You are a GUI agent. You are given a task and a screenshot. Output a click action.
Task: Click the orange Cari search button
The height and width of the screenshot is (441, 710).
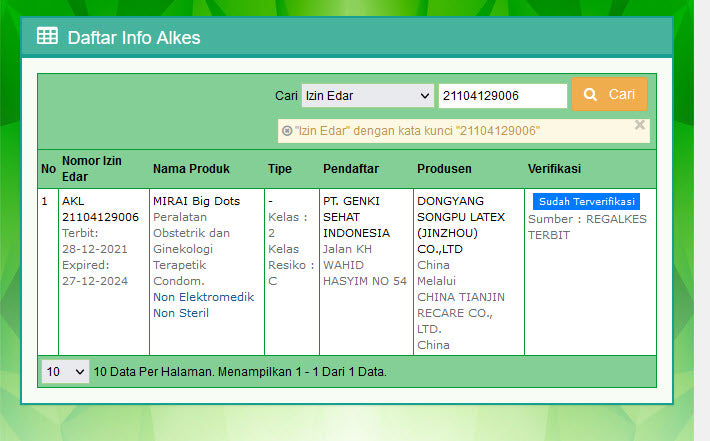609,94
